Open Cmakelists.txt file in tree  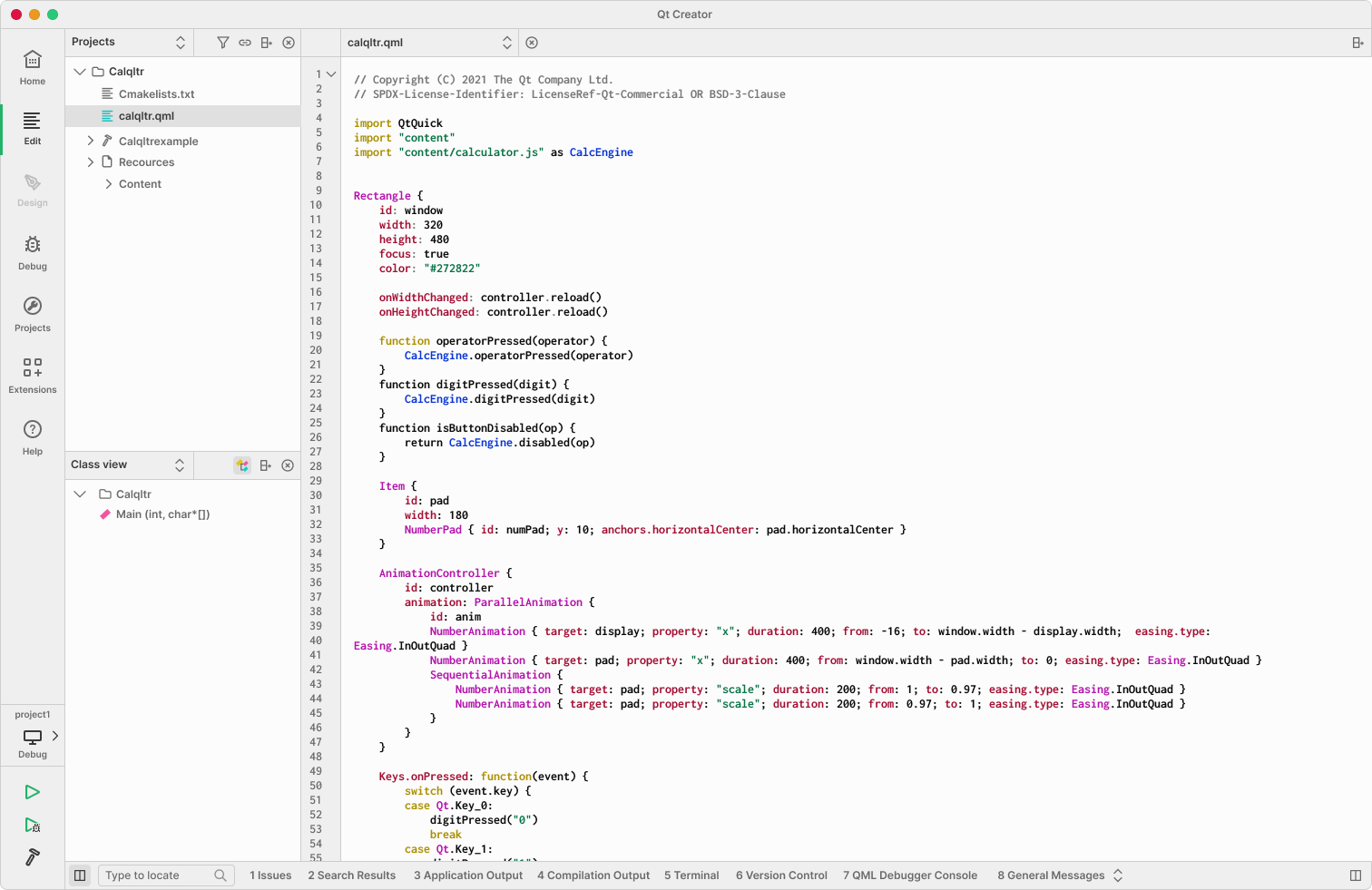click(x=156, y=94)
